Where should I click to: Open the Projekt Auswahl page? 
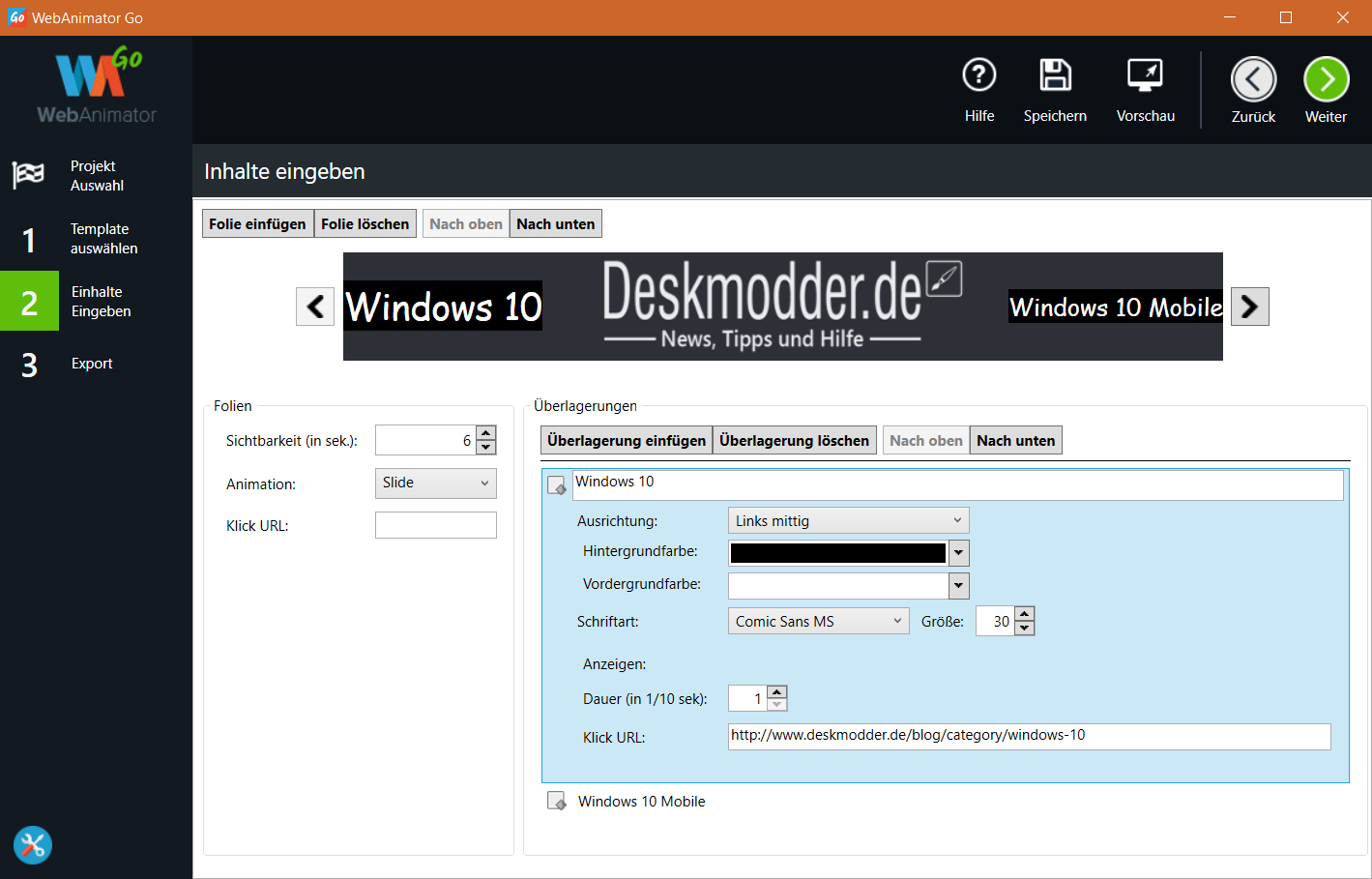pyautogui.click(x=96, y=176)
